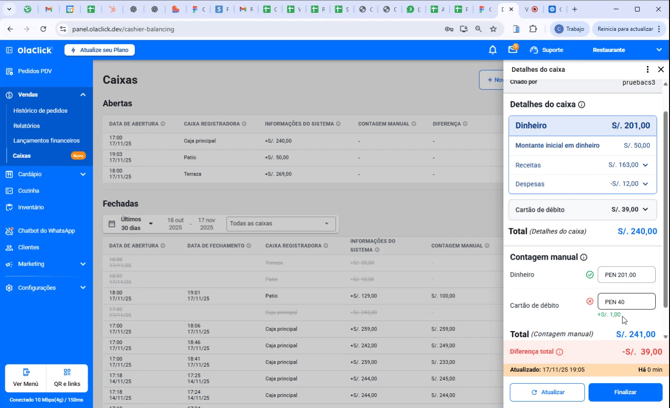Select the open Caja principal row in Abertas
Screen dimensions: 670x408
pyautogui.click(x=303, y=141)
